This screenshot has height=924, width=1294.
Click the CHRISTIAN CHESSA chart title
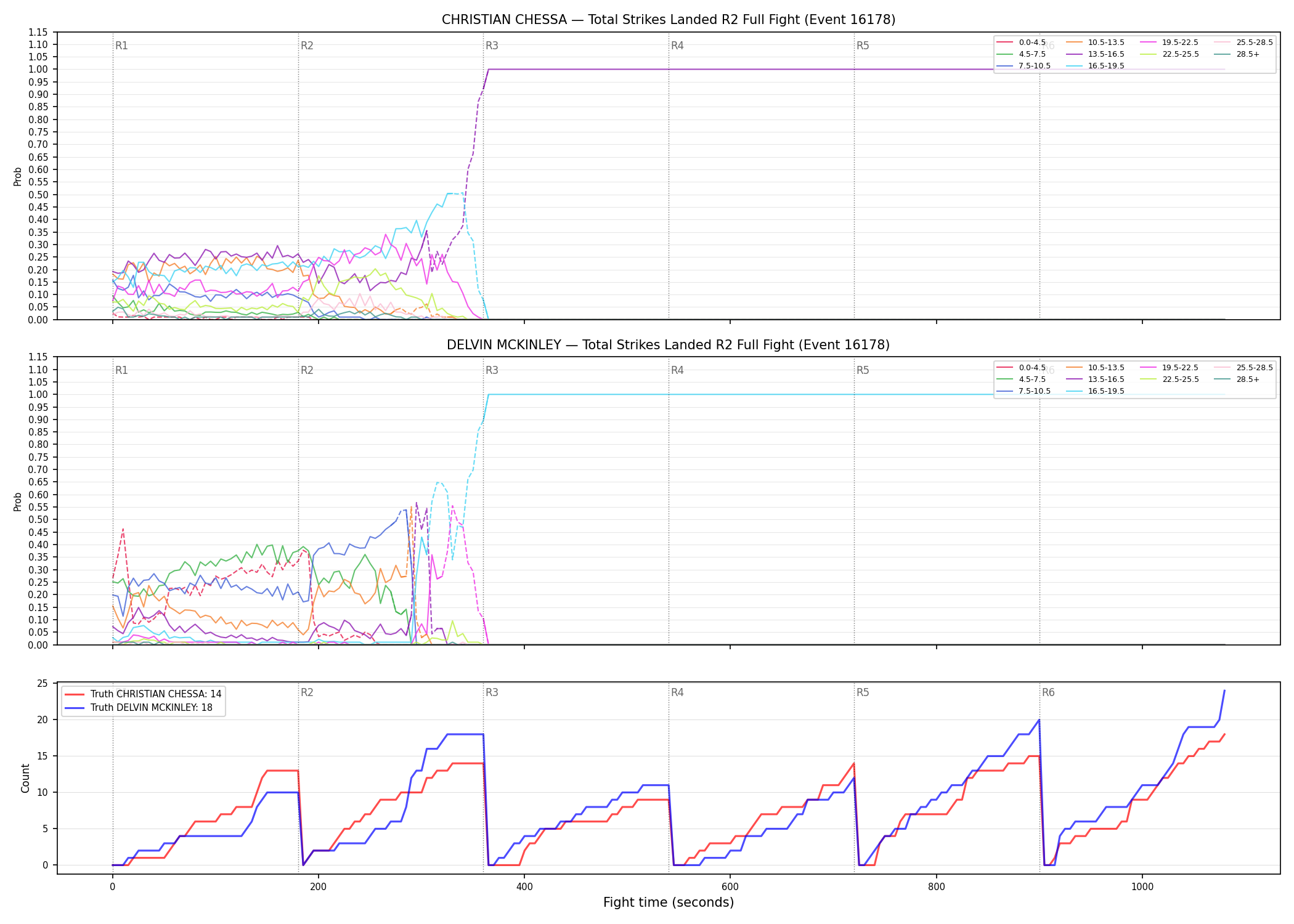click(669, 20)
